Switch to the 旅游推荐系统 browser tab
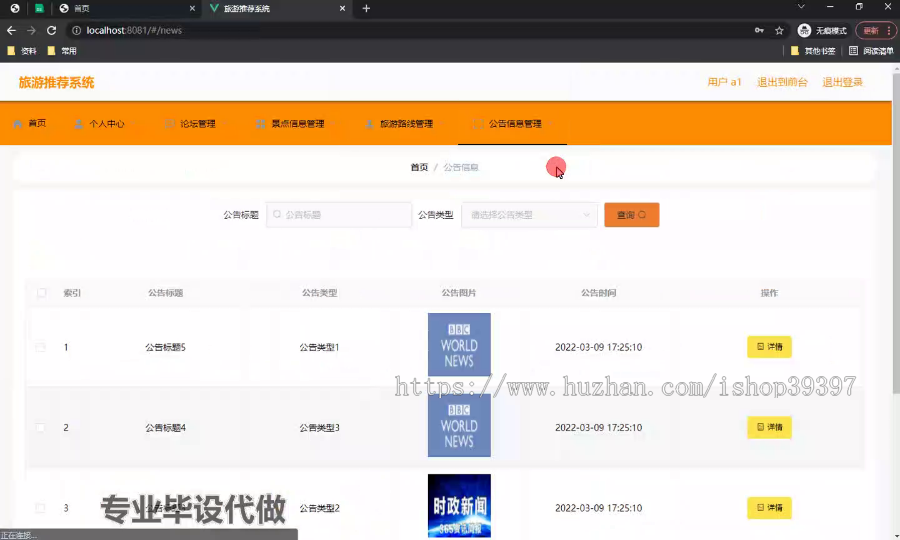This screenshot has height=540, width=900. (x=276, y=8)
